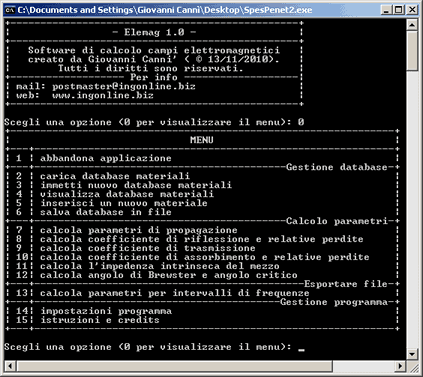
Task: Click the 'MENU' header text
Action: 202,140
